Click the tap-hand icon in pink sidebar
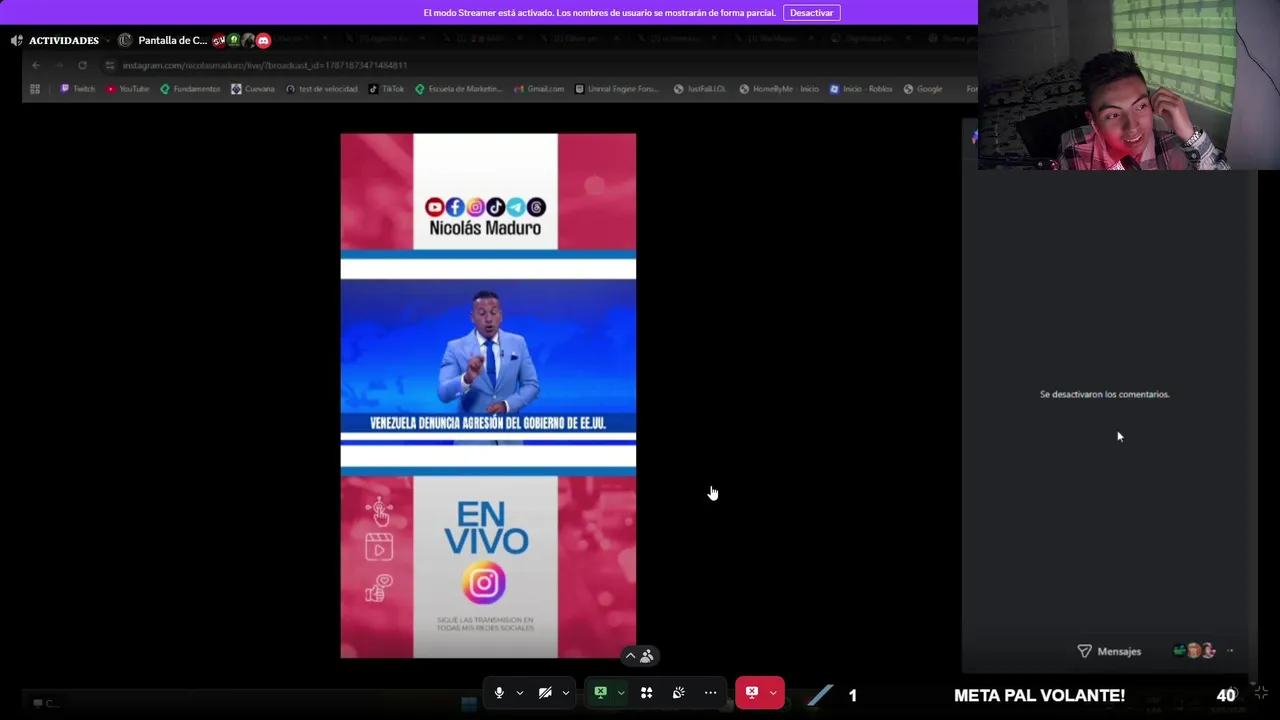 click(x=379, y=512)
